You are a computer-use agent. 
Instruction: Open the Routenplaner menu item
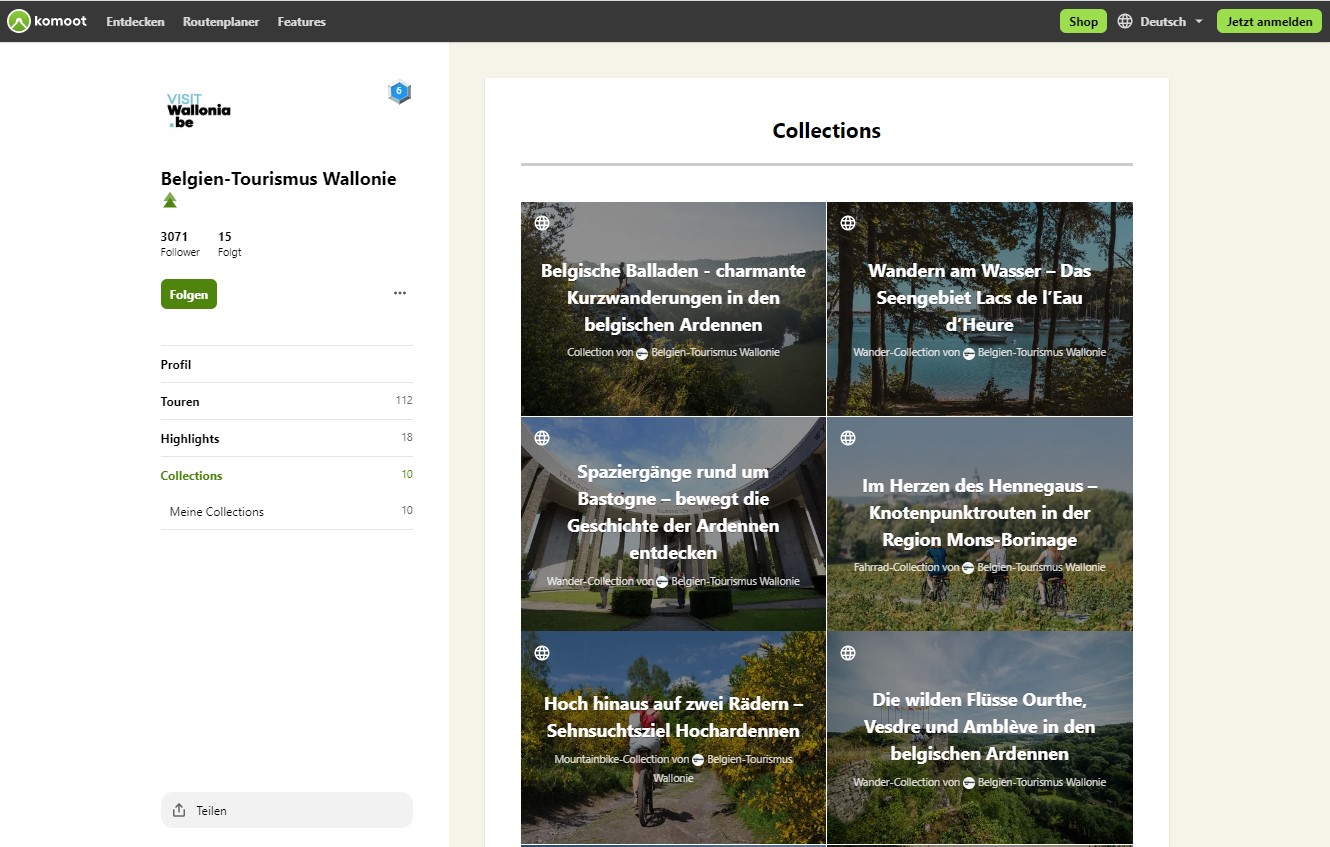(x=221, y=21)
